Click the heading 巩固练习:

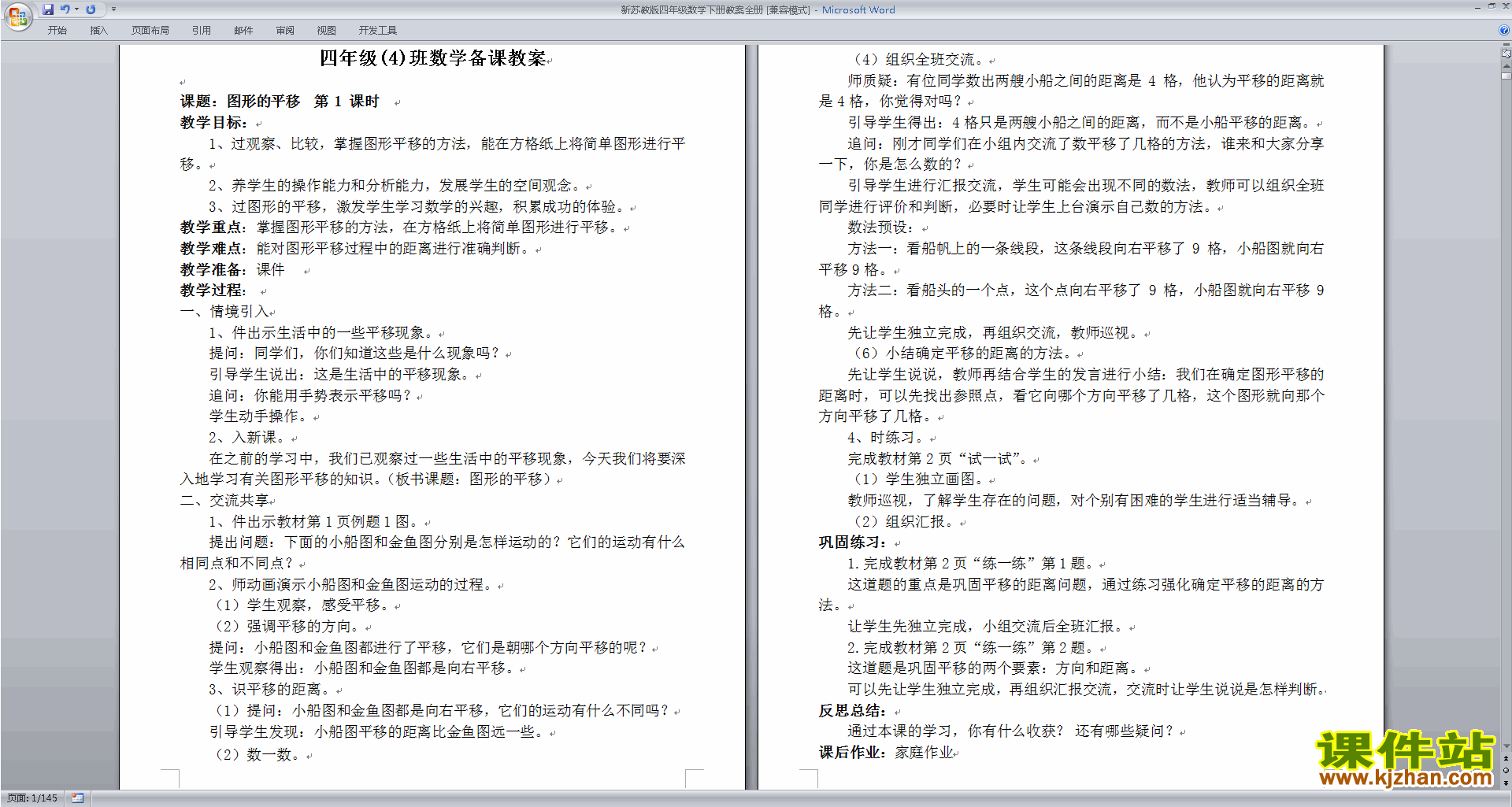click(853, 542)
